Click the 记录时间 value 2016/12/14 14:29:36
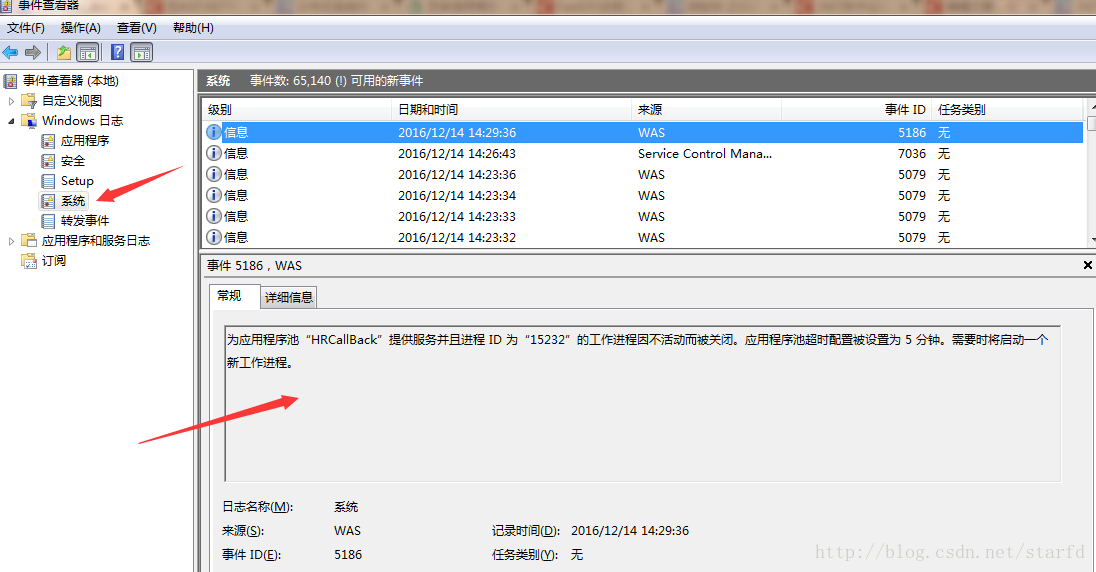The image size is (1096, 572). [630, 531]
